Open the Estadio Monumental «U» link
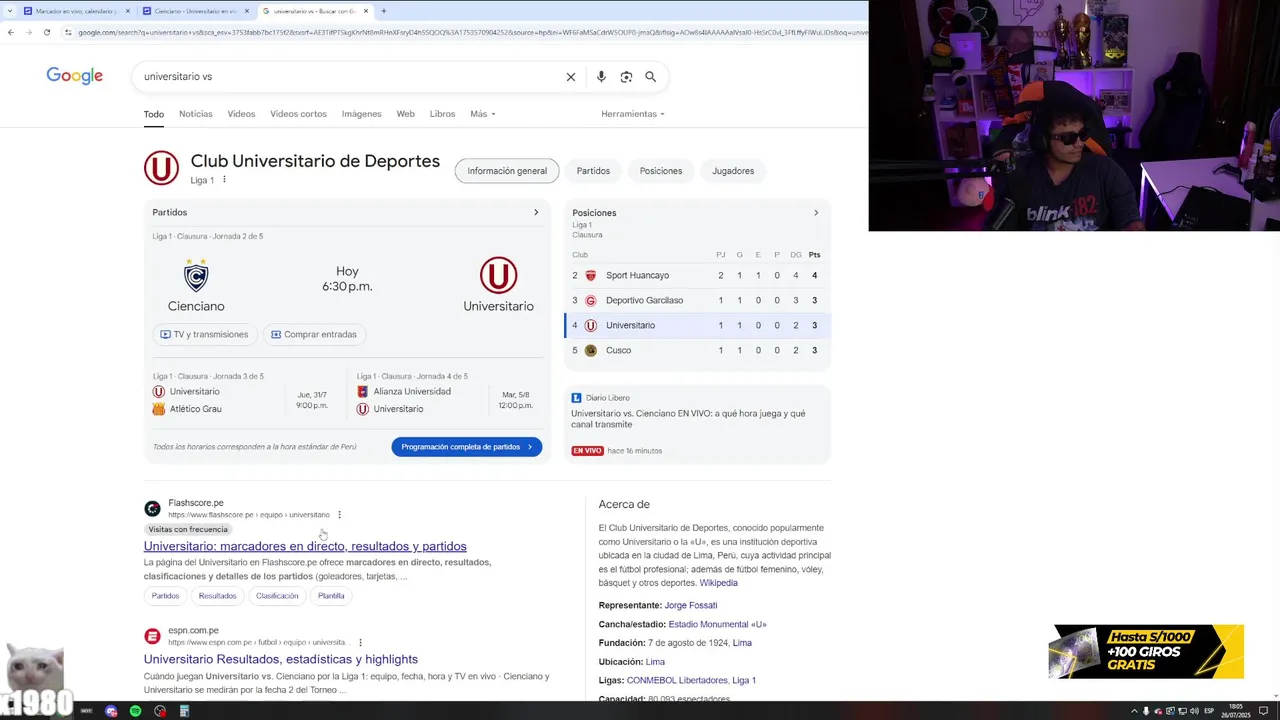The width and height of the screenshot is (1280, 720). 717,624
